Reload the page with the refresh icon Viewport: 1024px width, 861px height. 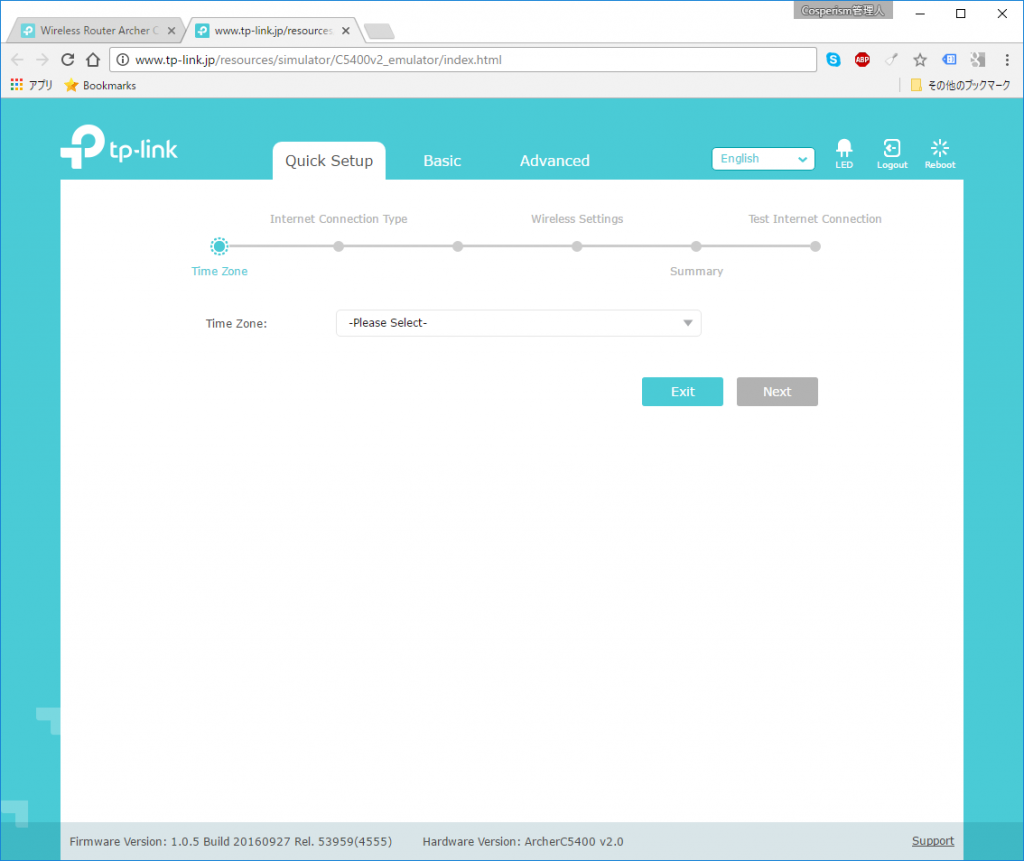tap(67, 59)
